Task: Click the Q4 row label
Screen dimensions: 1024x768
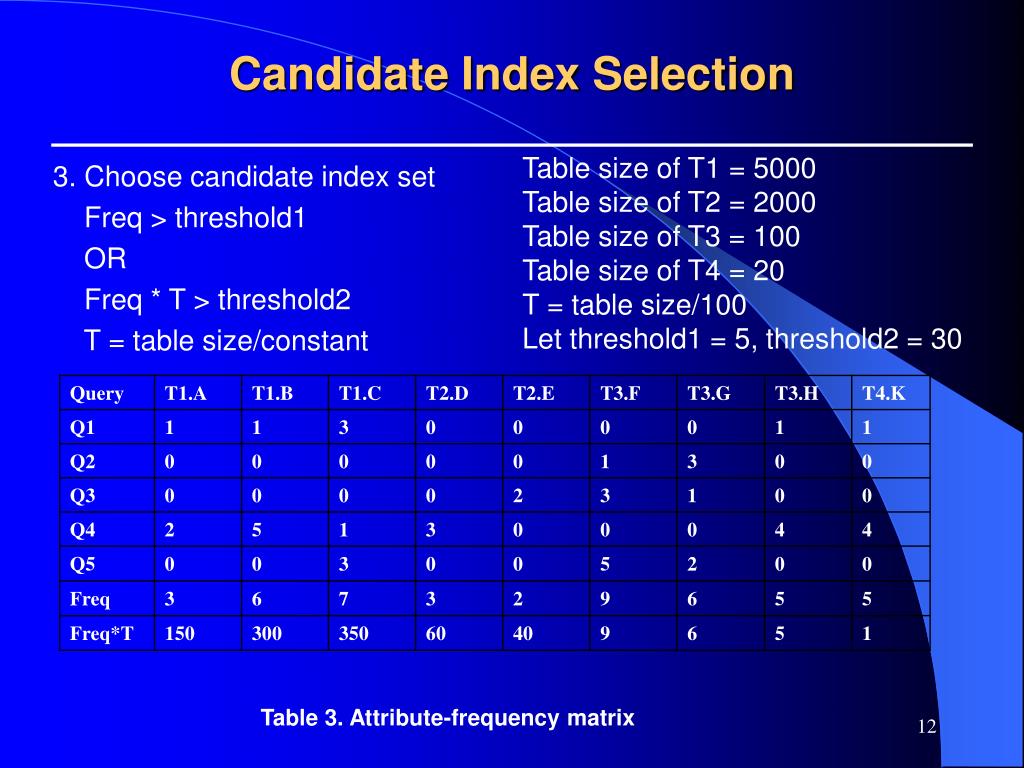Action: (x=82, y=530)
